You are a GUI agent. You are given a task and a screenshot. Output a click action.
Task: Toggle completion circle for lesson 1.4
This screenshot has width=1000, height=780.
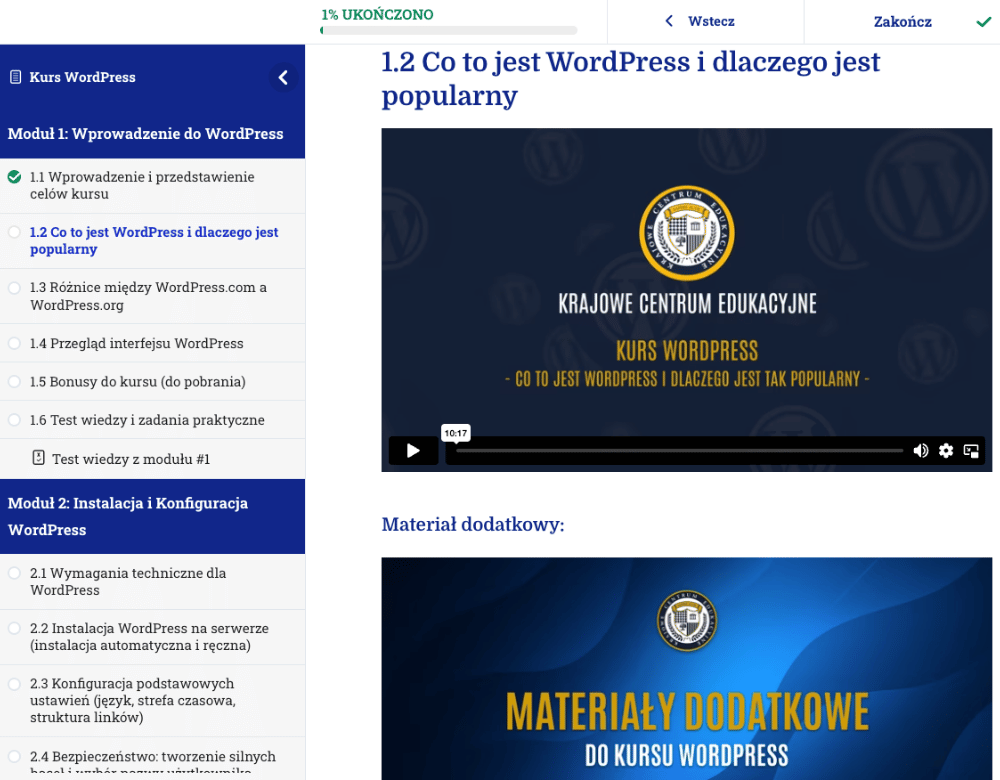point(14,343)
